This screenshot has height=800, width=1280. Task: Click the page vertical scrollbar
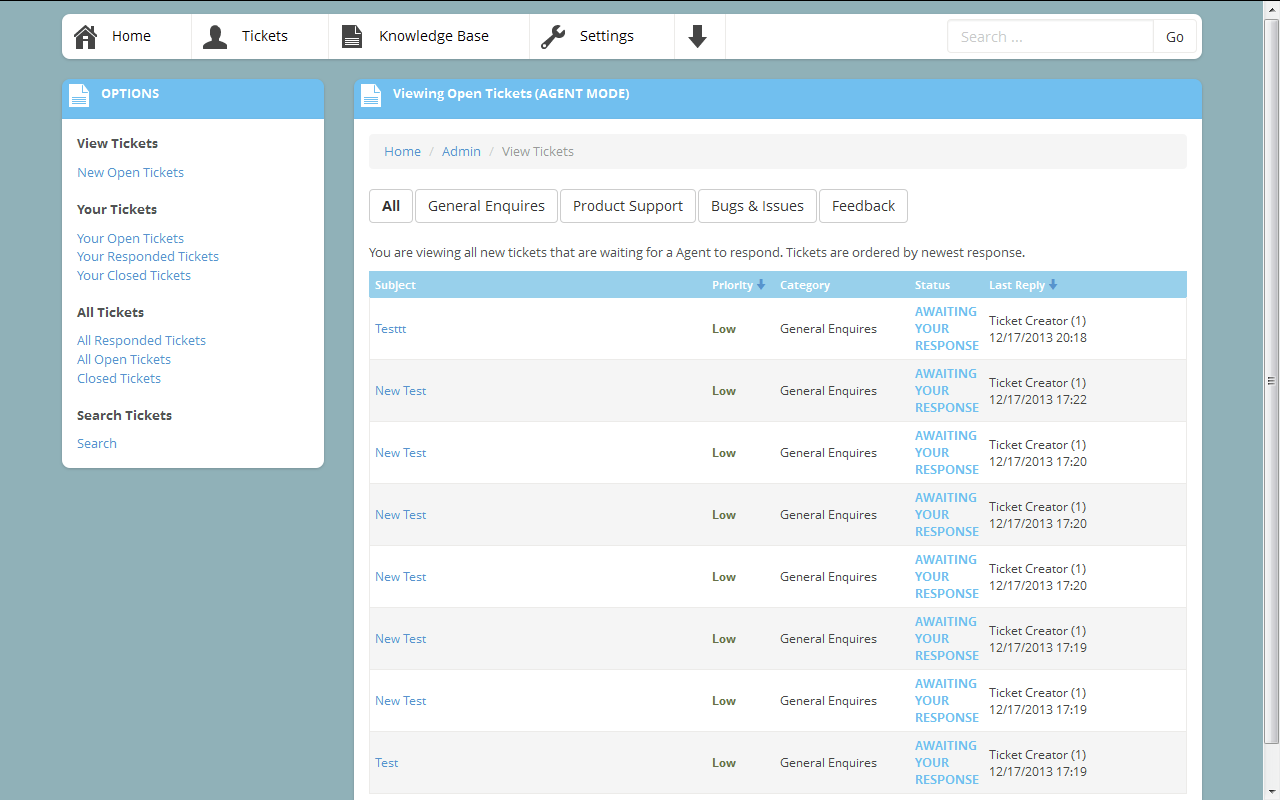[x=1272, y=380]
